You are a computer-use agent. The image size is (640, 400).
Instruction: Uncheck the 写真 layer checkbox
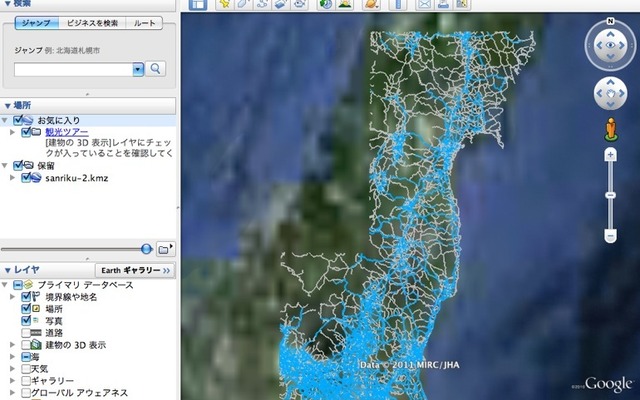click(x=26, y=320)
